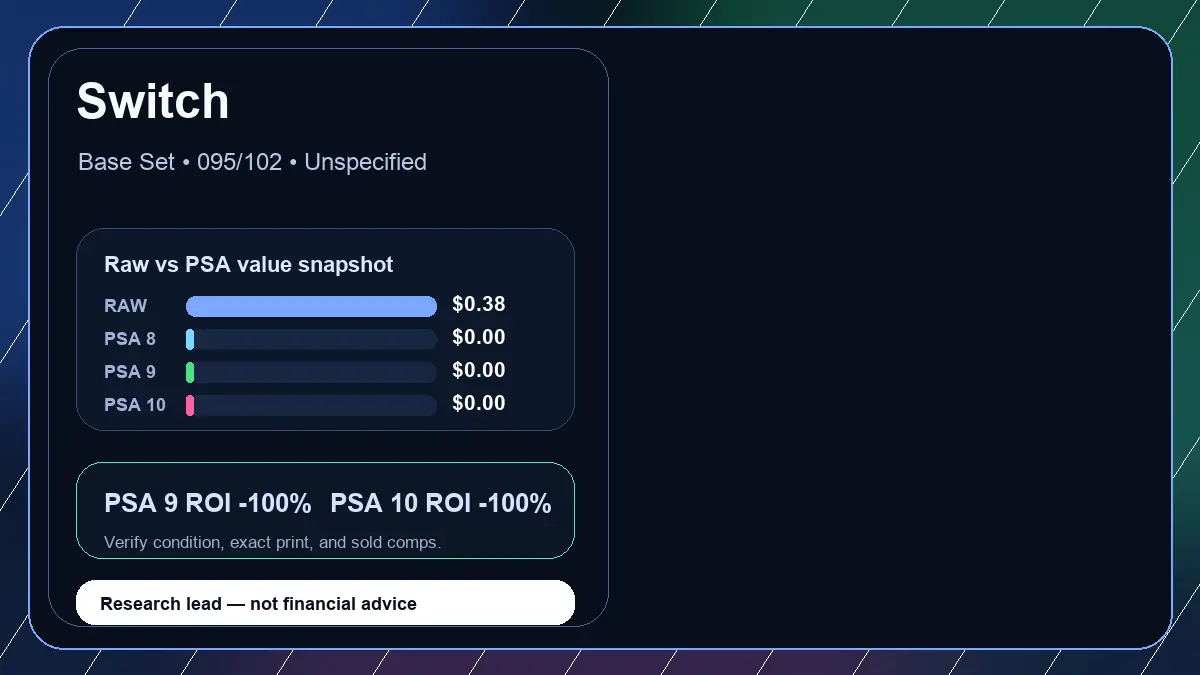Click the PSA 10 $0.00 value
This screenshot has height=675, width=1200.
click(x=479, y=404)
